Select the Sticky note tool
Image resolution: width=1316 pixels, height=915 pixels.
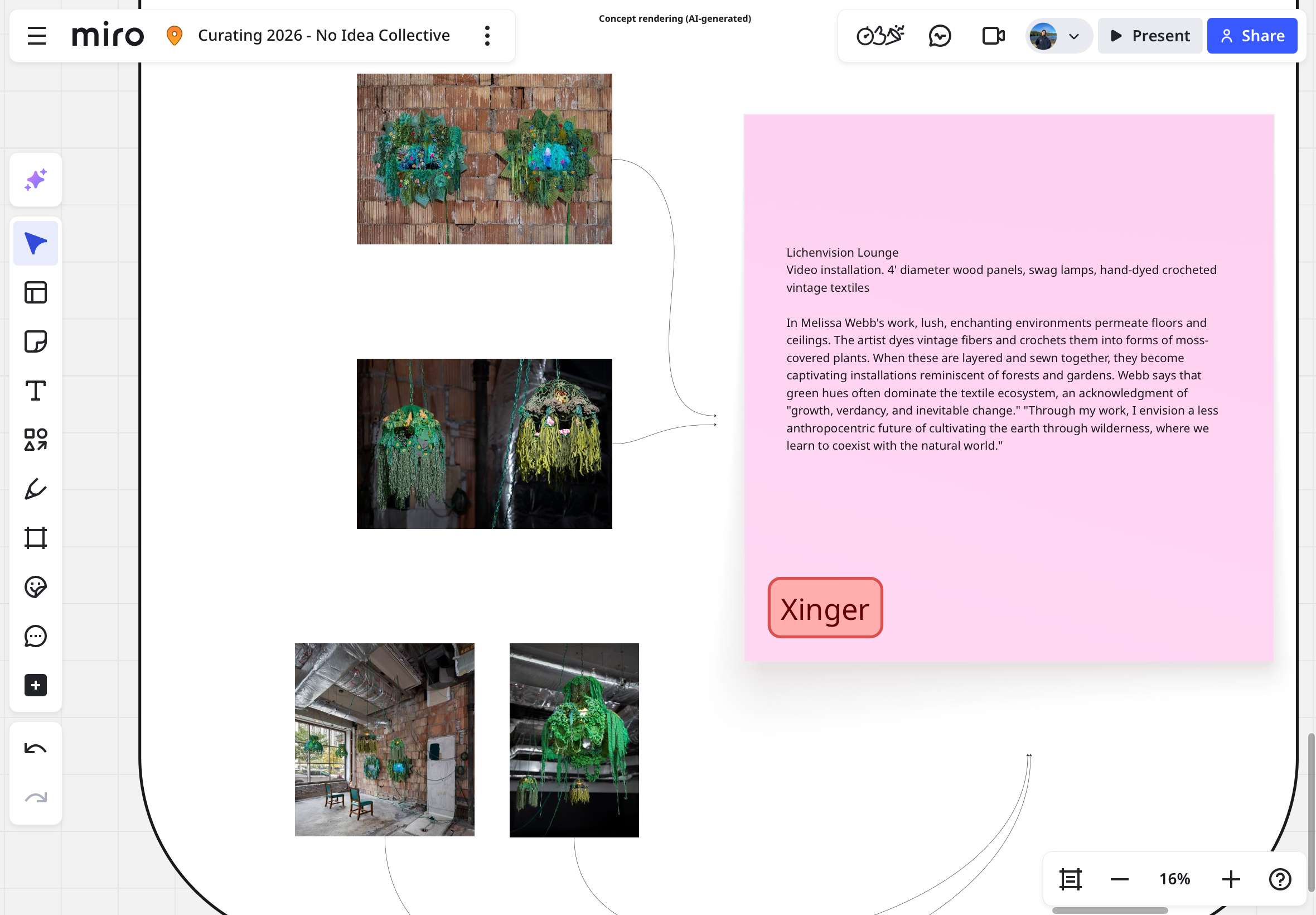pyautogui.click(x=36, y=341)
